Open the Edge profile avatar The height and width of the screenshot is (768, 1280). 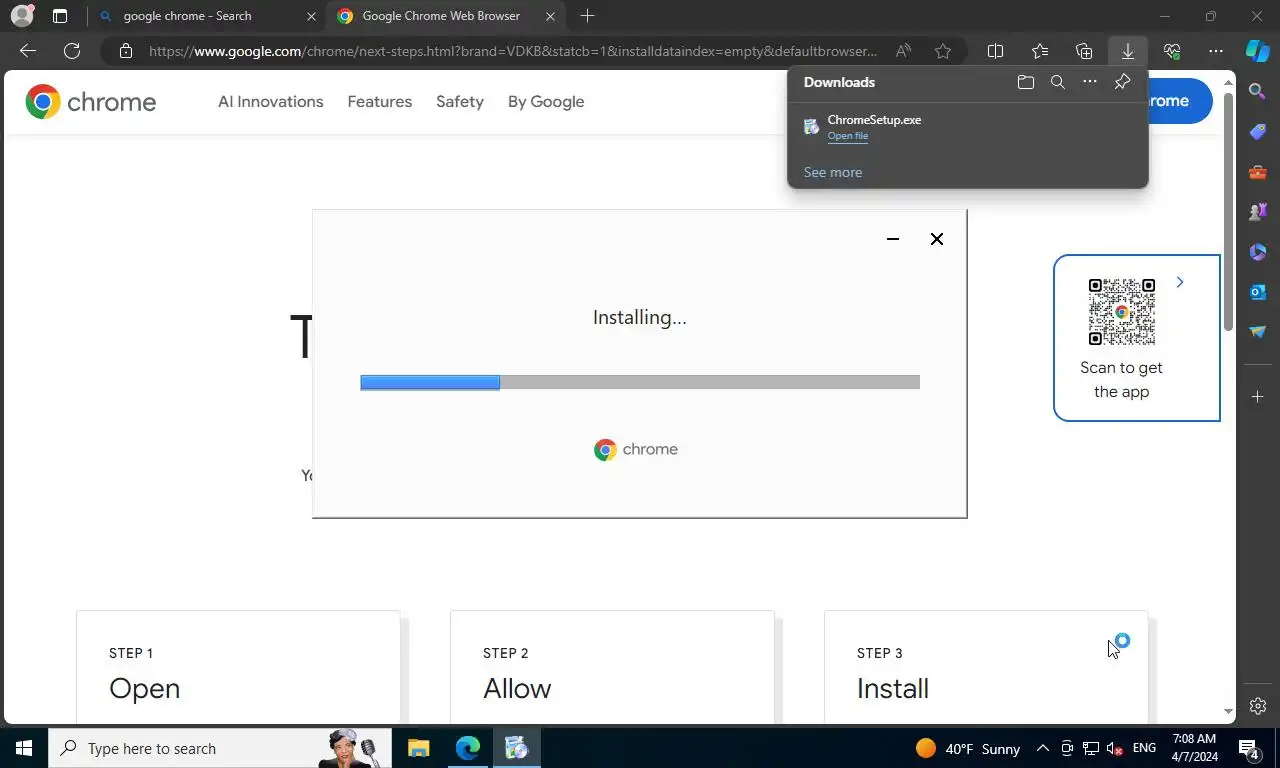[22, 16]
